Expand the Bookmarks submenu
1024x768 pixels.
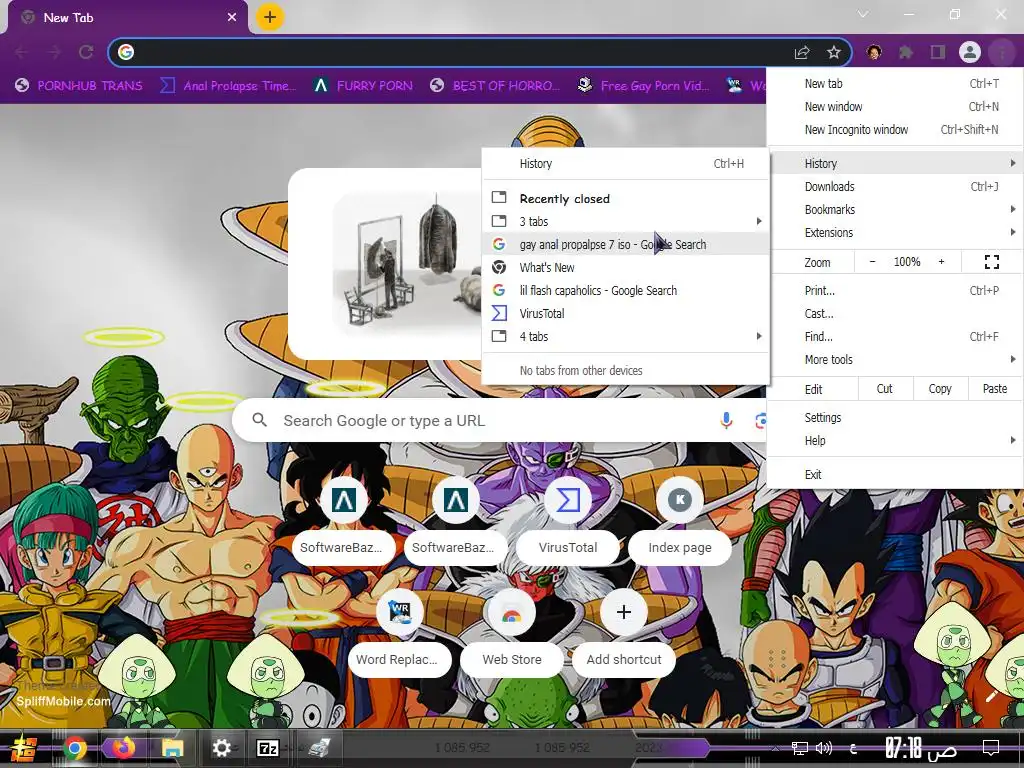point(895,209)
